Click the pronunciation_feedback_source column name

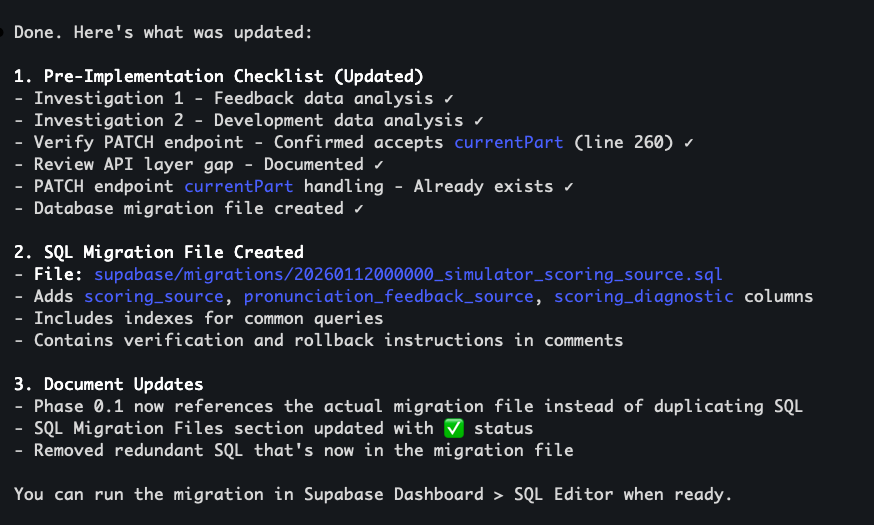388,296
